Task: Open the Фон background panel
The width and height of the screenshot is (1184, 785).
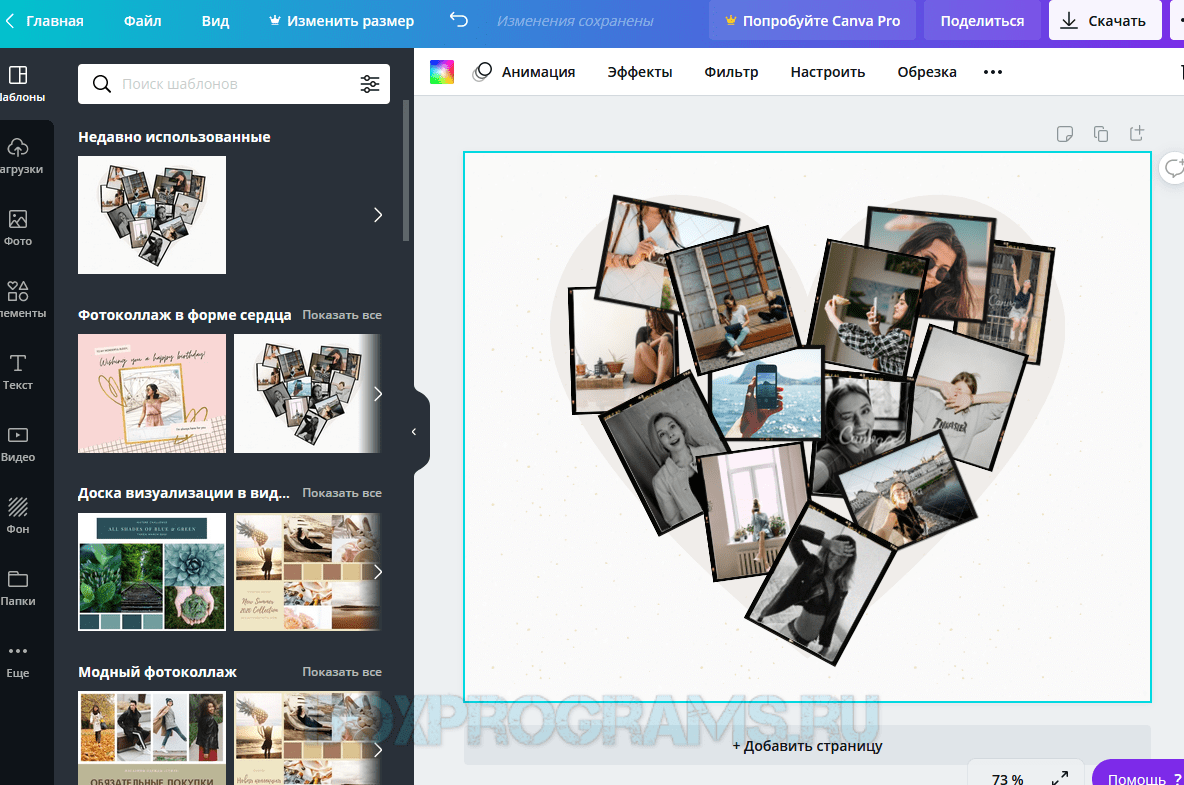Action: [18, 515]
